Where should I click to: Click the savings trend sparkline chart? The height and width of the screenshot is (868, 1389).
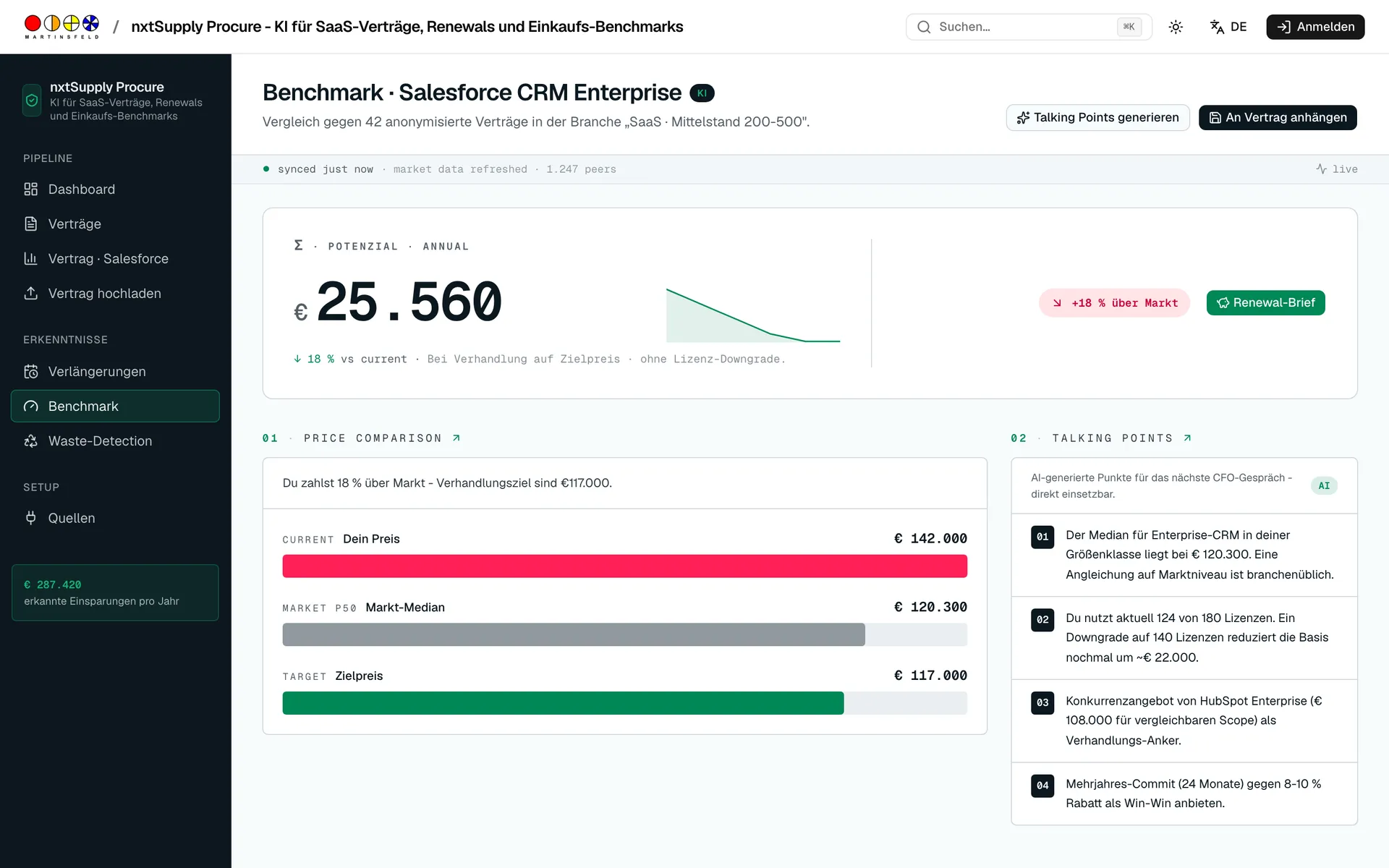[753, 315]
